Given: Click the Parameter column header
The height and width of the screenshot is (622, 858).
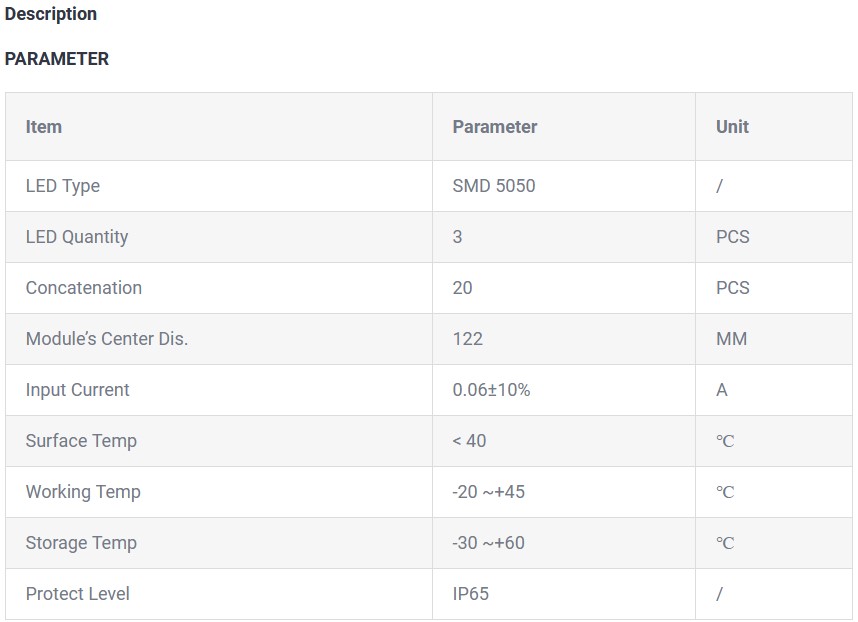Looking at the screenshot, I should coord(495,127).
